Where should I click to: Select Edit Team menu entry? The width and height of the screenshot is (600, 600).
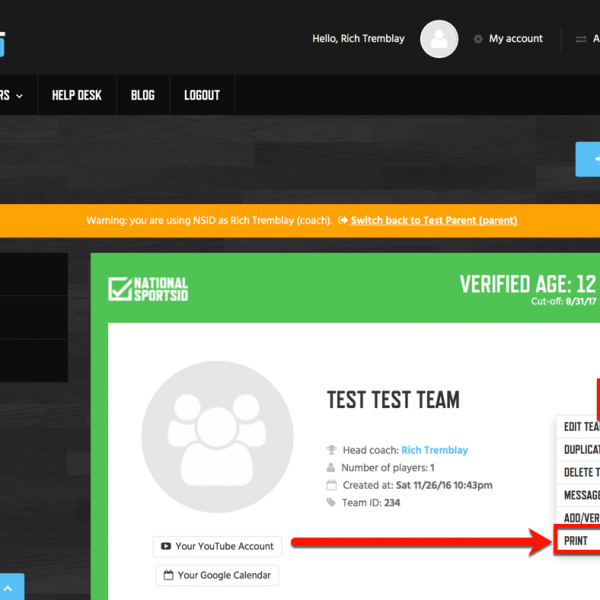pyautogui.click(x=578, y=427)
